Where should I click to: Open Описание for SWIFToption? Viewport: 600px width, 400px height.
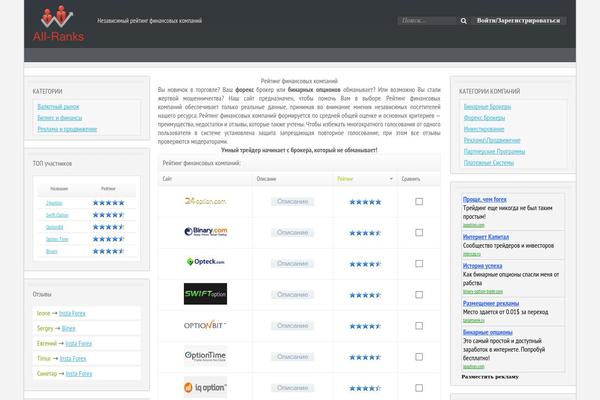[x=292, y=294]
